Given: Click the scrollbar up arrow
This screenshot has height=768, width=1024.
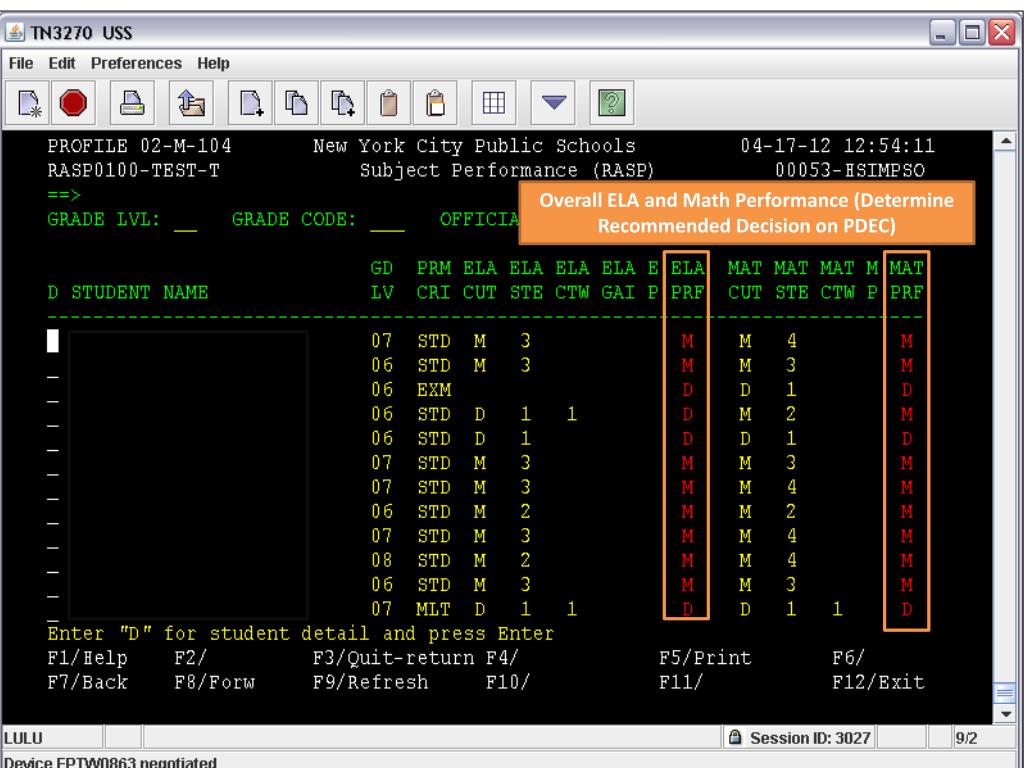Looking at the screenshot, I should tap(1006, 141).
